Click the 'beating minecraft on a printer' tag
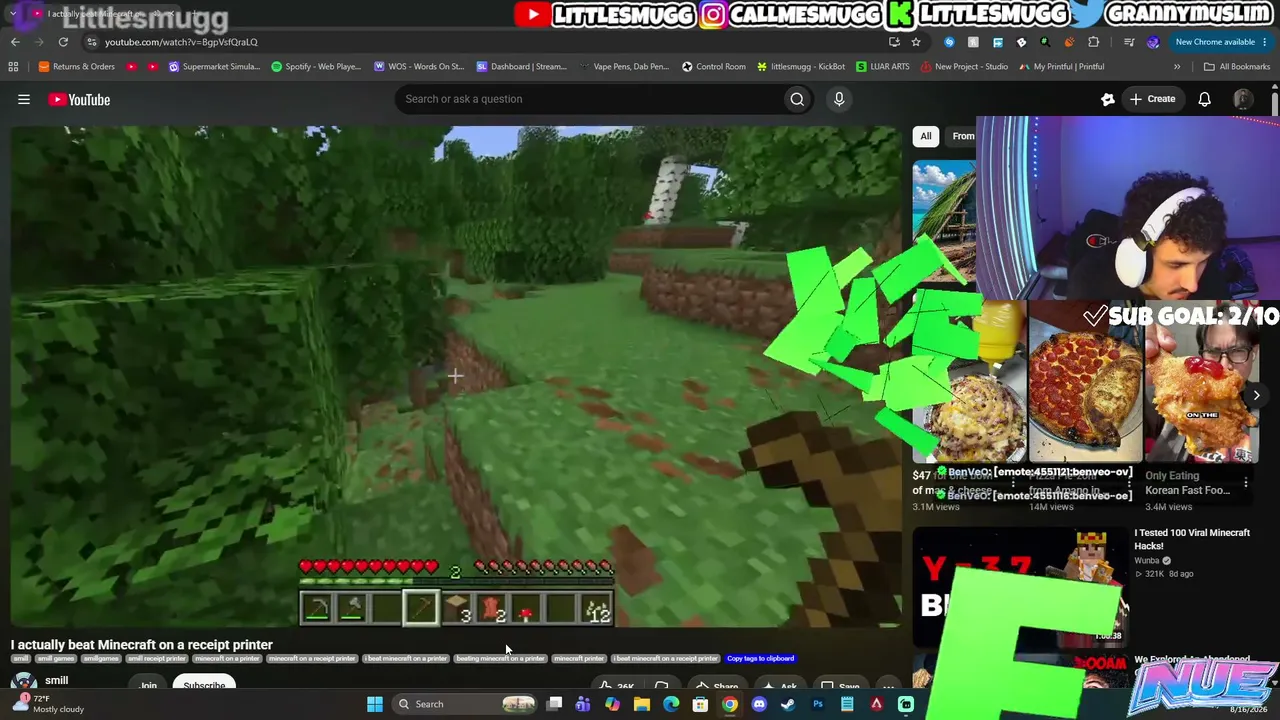The height and width of the screenshot is (720, 1280). 500,659
